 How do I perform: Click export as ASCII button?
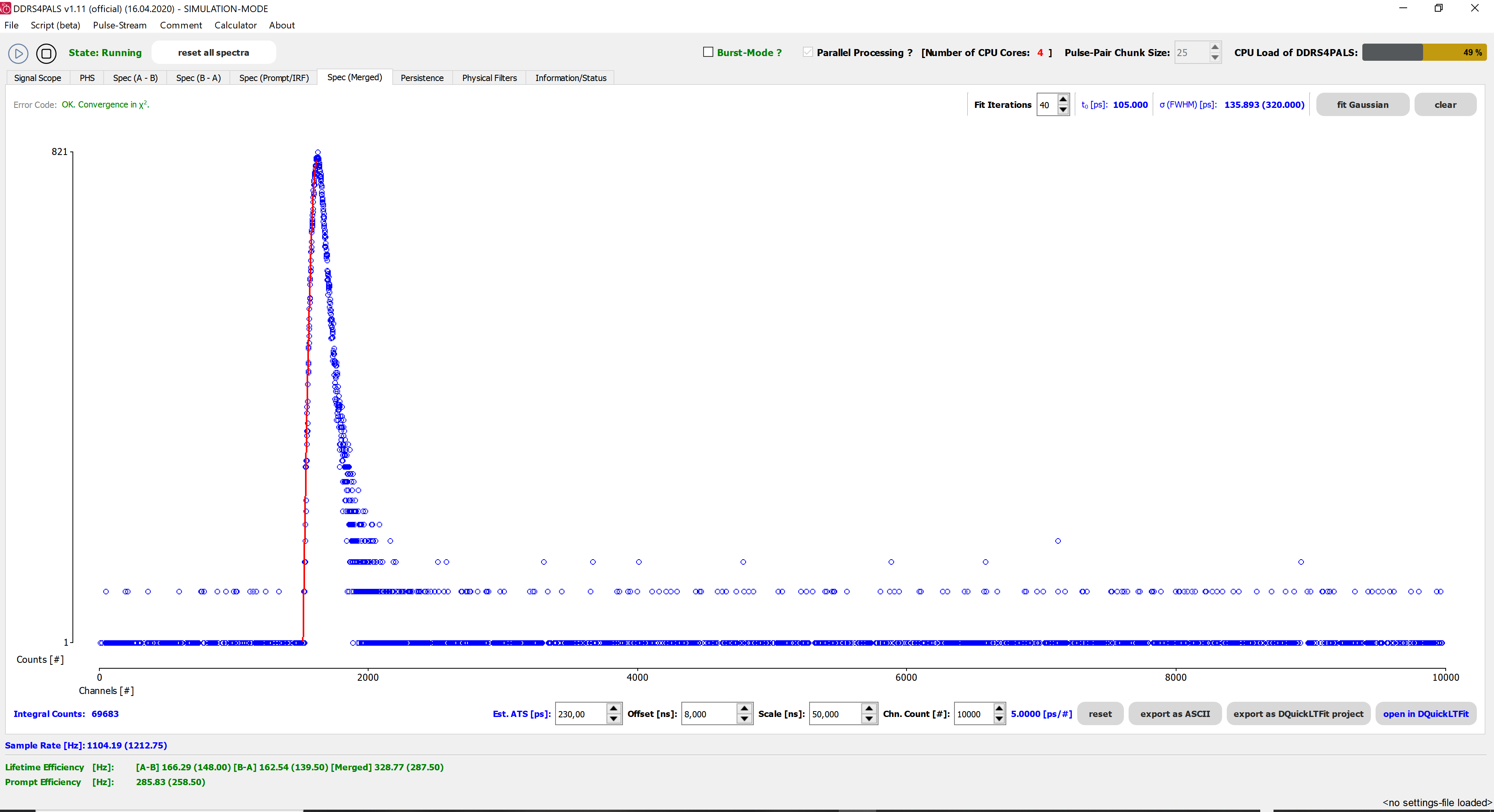1175,713
